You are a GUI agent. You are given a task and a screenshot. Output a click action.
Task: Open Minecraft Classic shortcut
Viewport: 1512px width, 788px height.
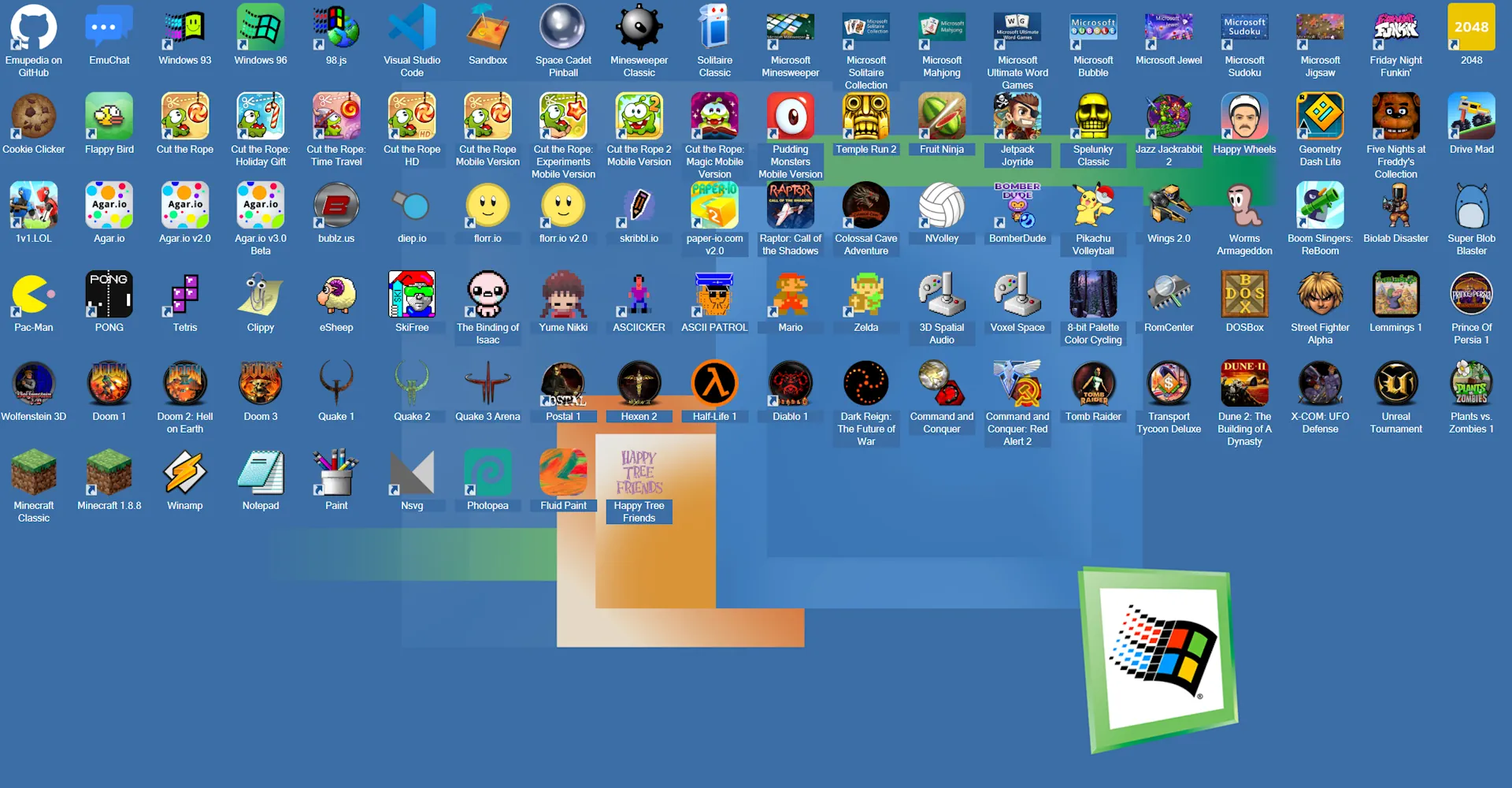pos(34,473)
